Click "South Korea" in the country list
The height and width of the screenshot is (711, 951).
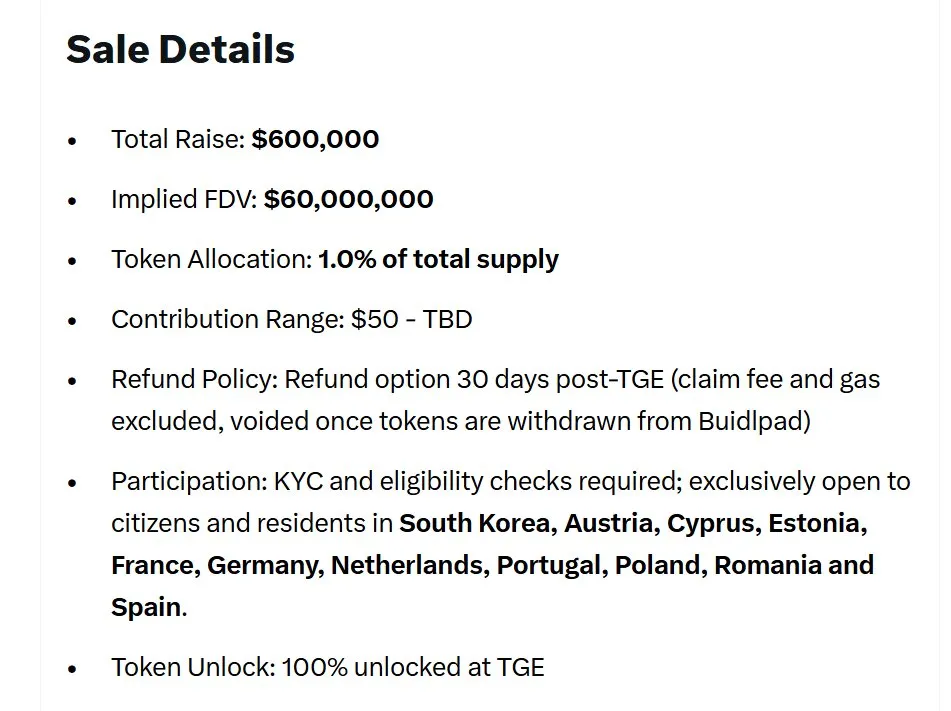point(477,523)
